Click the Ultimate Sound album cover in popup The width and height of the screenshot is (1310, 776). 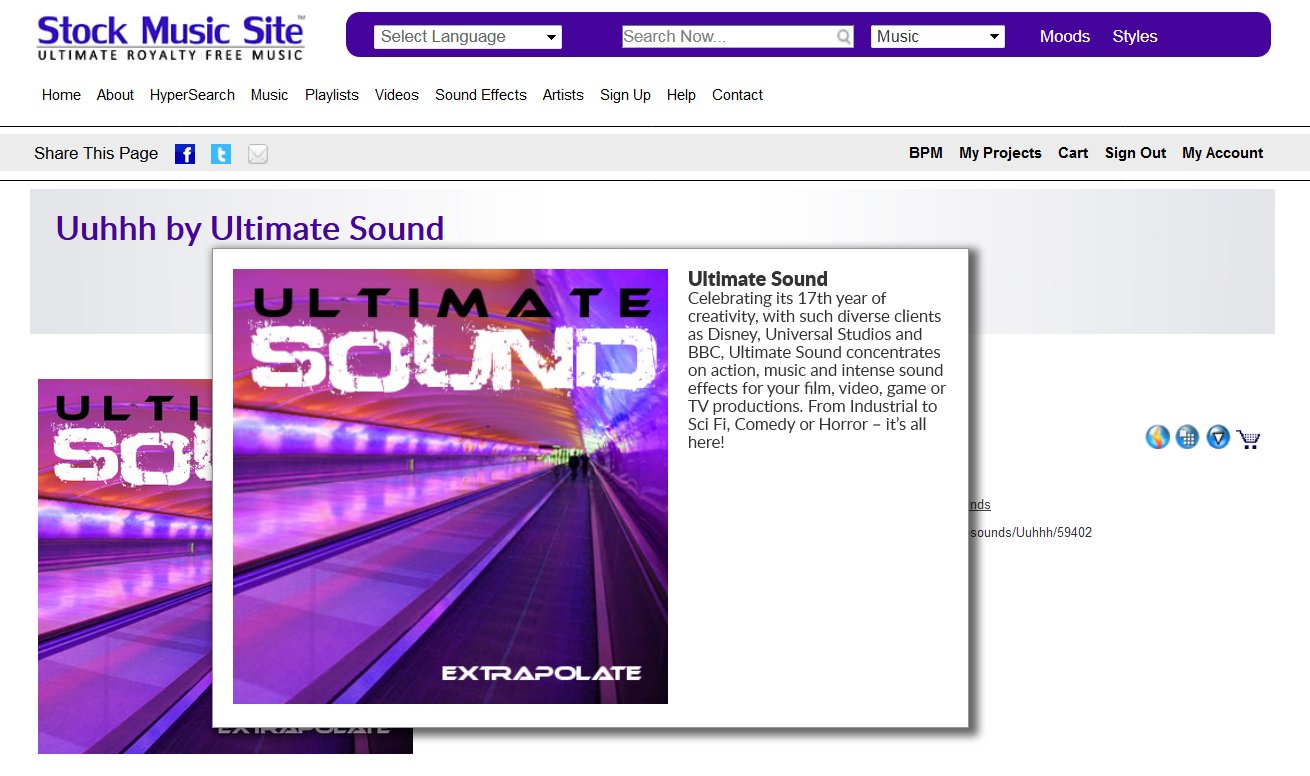(x=450, y=486)
